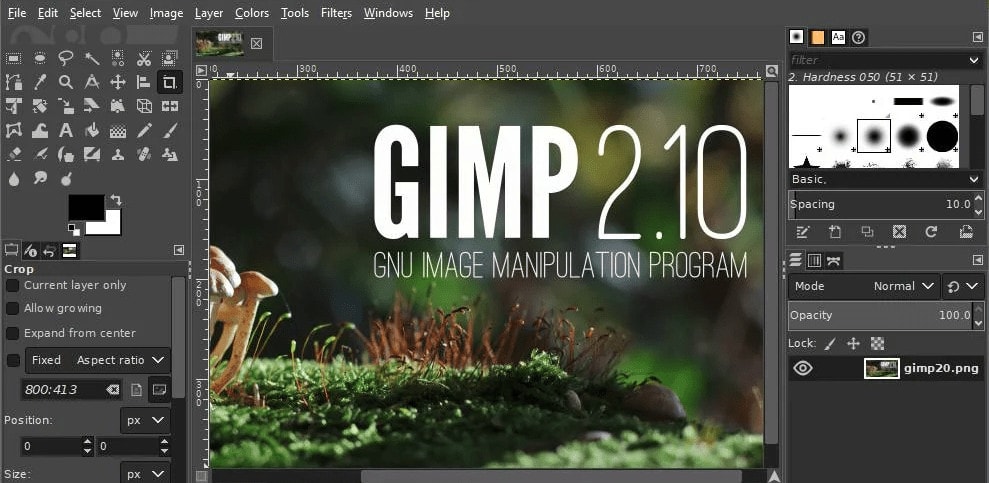The image size is (989, 483).
Task: Select the Gradient tool
Action: coord(118,131)
